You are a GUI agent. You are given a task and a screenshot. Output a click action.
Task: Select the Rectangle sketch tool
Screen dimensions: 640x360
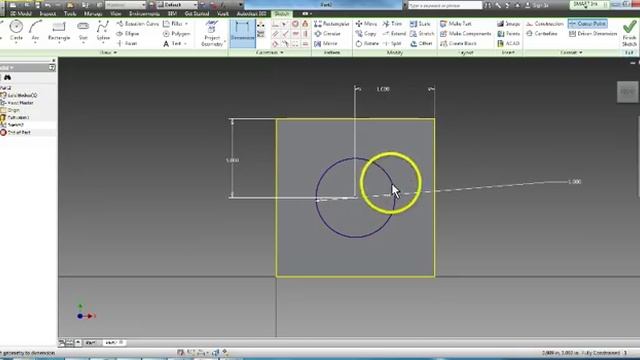[59, 31]
